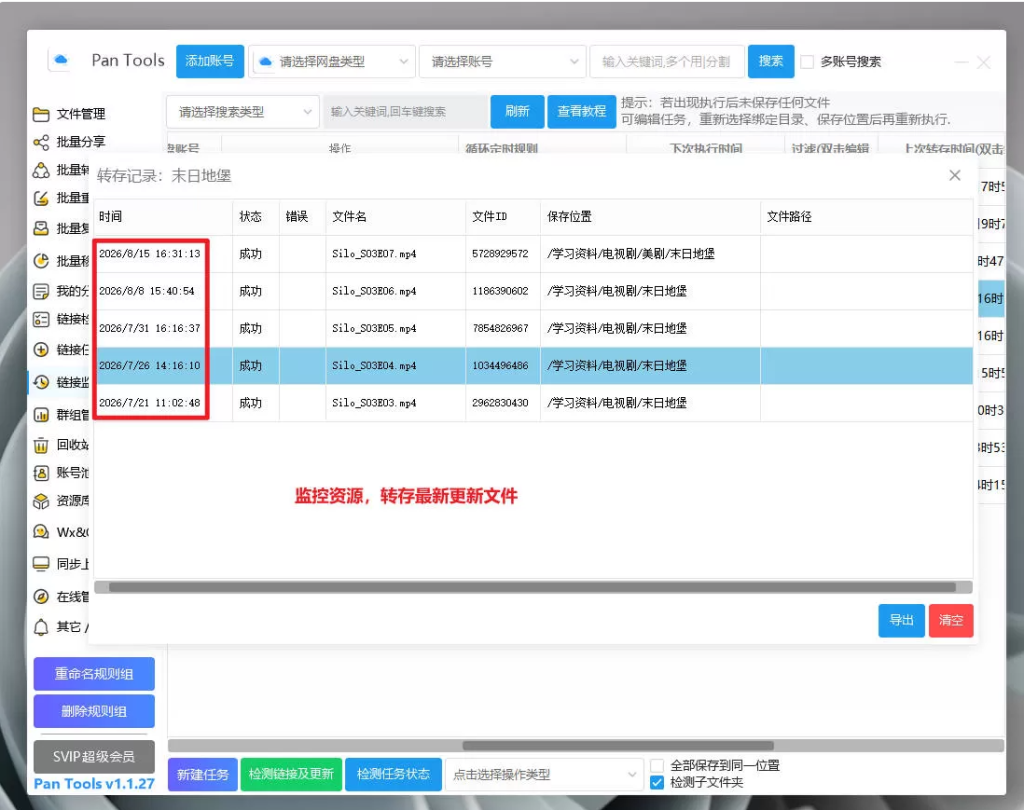
Task: Tick the 多账号搜索 checkbox
Action: [x=807, y=62]
